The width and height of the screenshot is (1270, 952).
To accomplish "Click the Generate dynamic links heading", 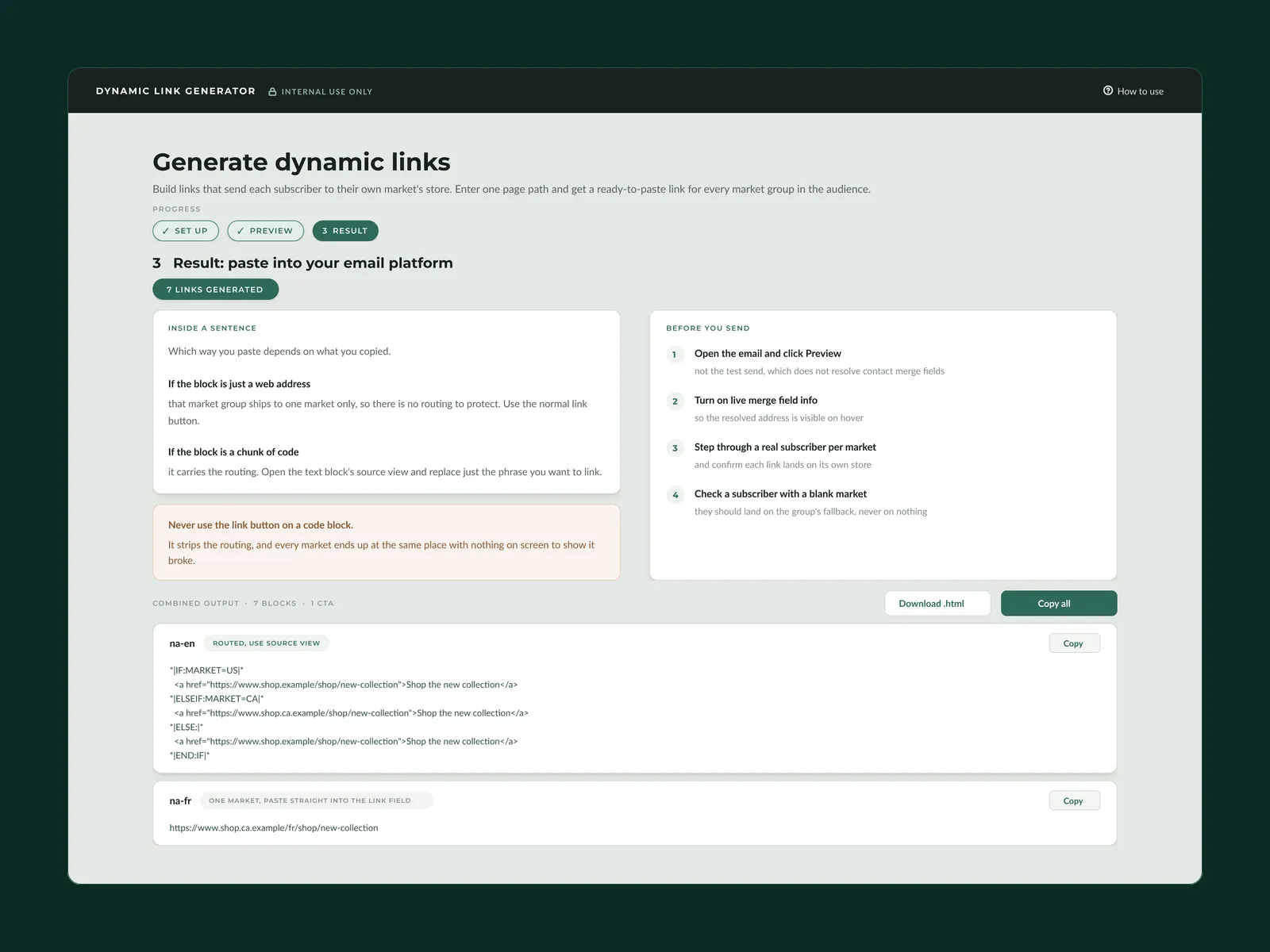I will pos(302,162).
